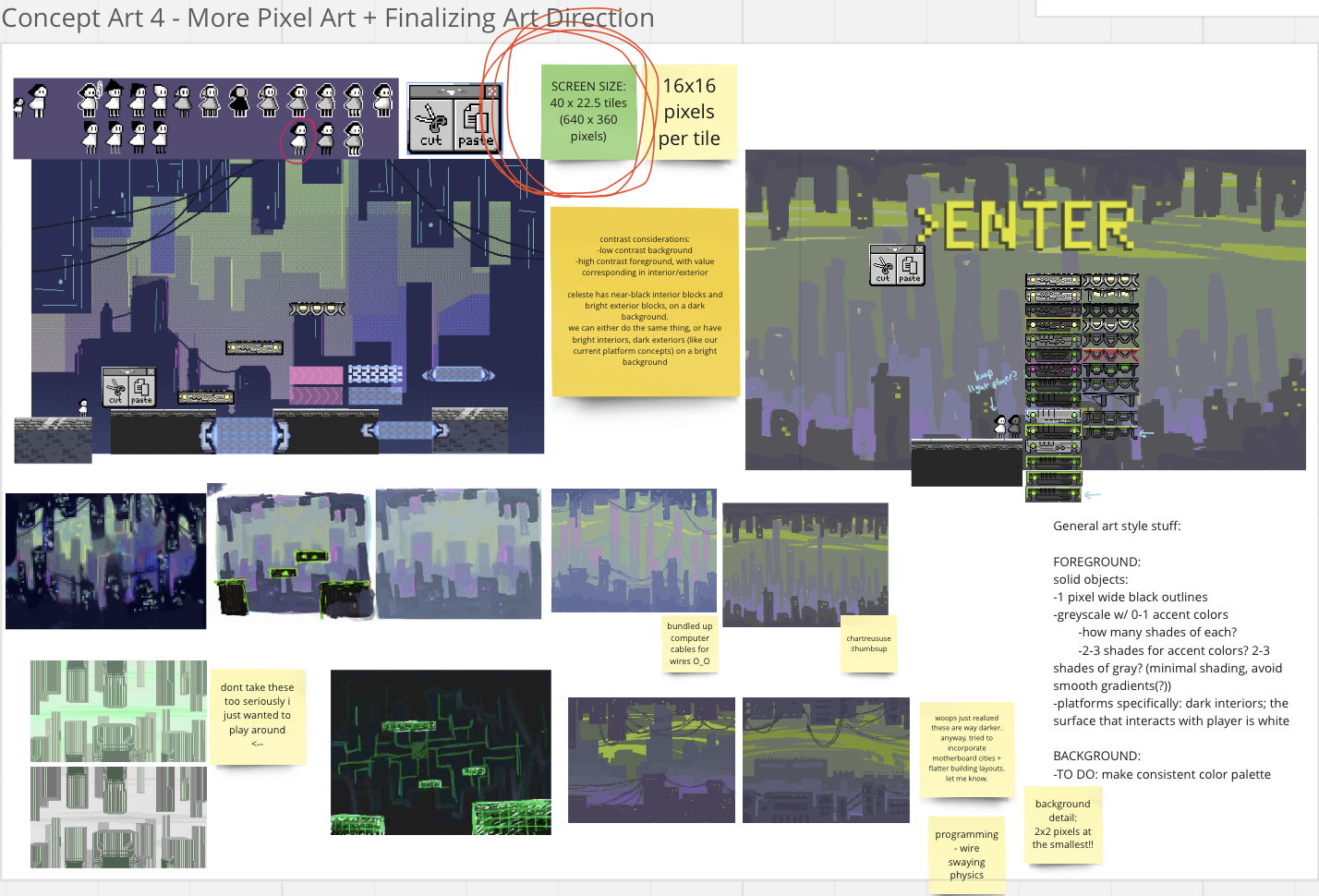The height and width of the screenshot is (896, 1319).
Task: Select the dark green wireframe cable painting thumbnail
Action: tap(441, 752)
